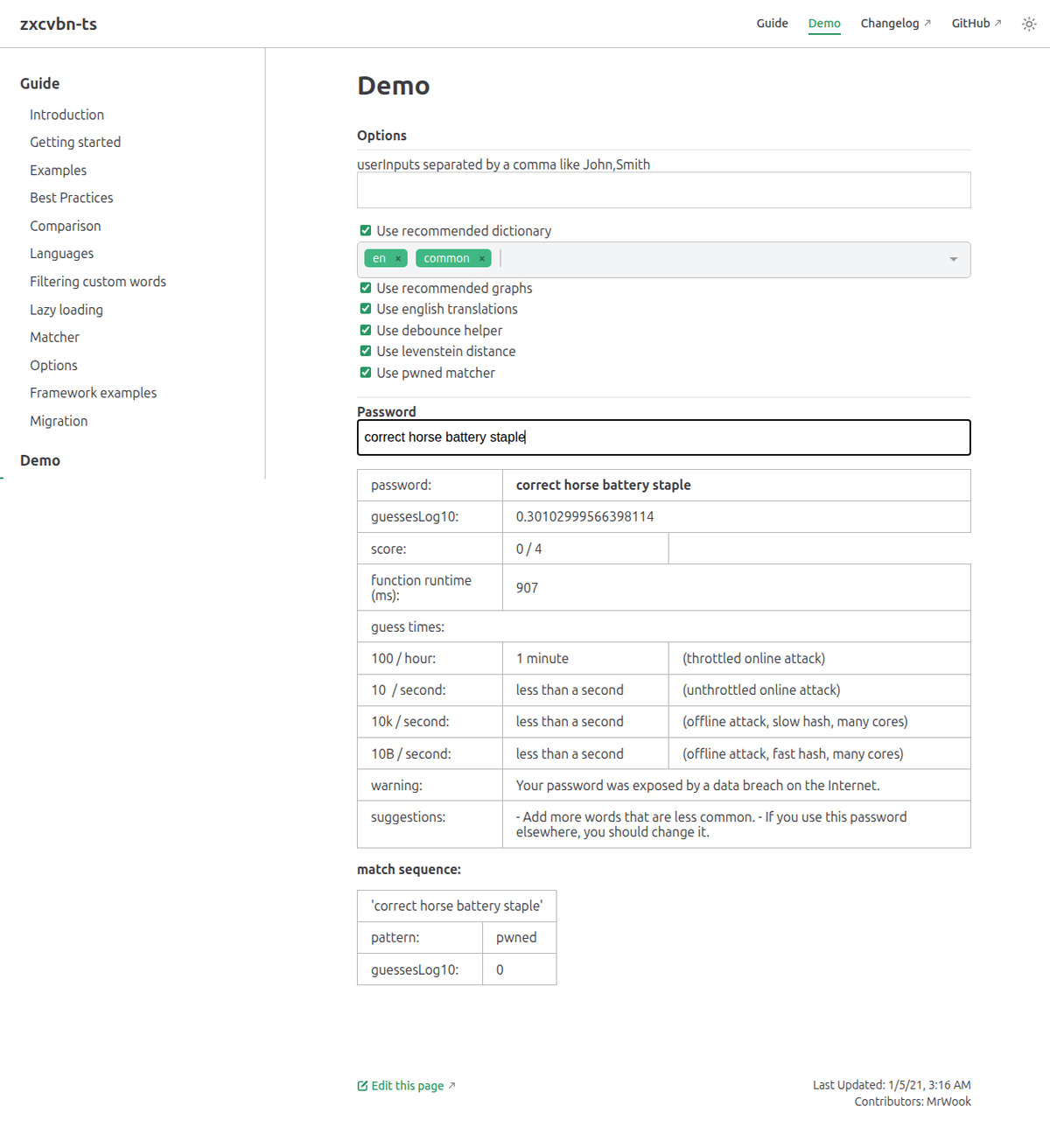Navigate to Framework examples
This screenshot has width=1050, height=1148.
pos(94,393)
